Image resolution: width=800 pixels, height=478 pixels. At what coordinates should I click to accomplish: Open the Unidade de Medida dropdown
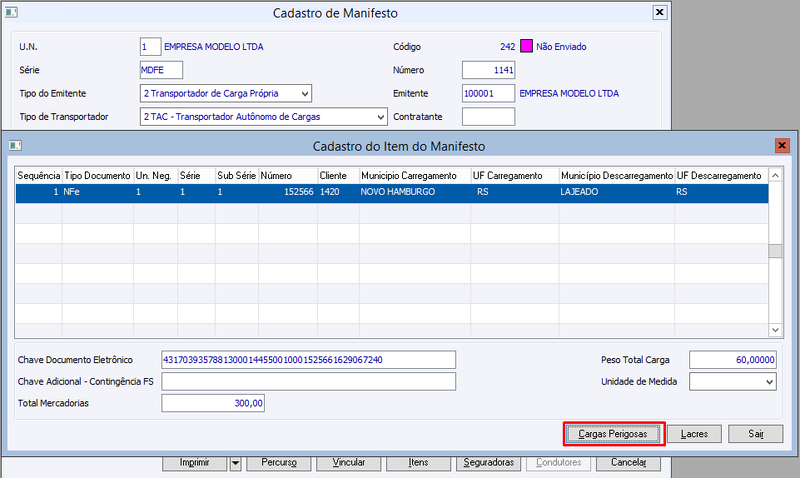click(769, 382)
